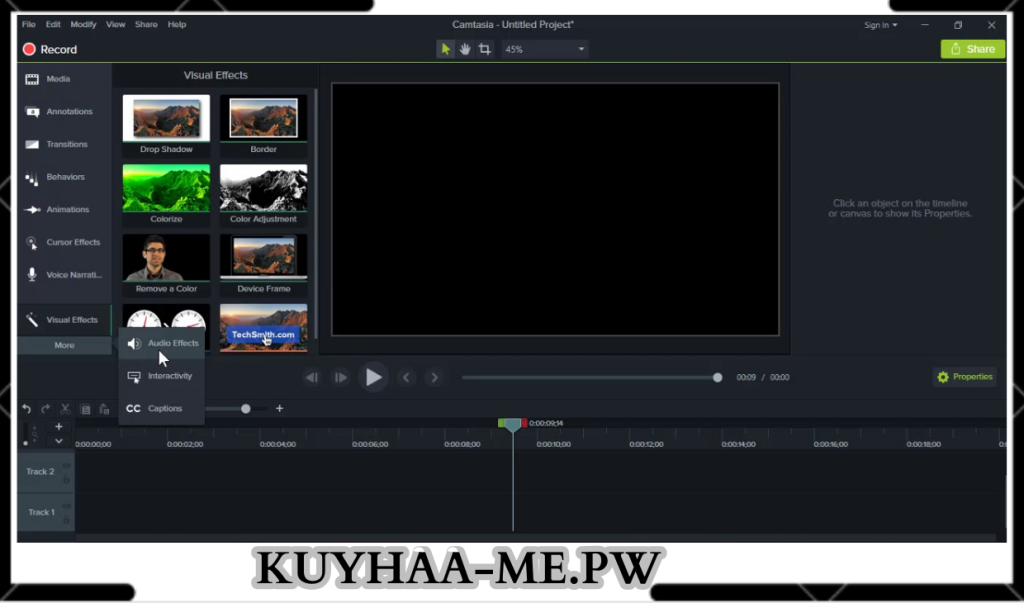This screenshot has height=603, width=1024.
Task: Open the Voice Narration panel
Action: click(x=64, y=275)
